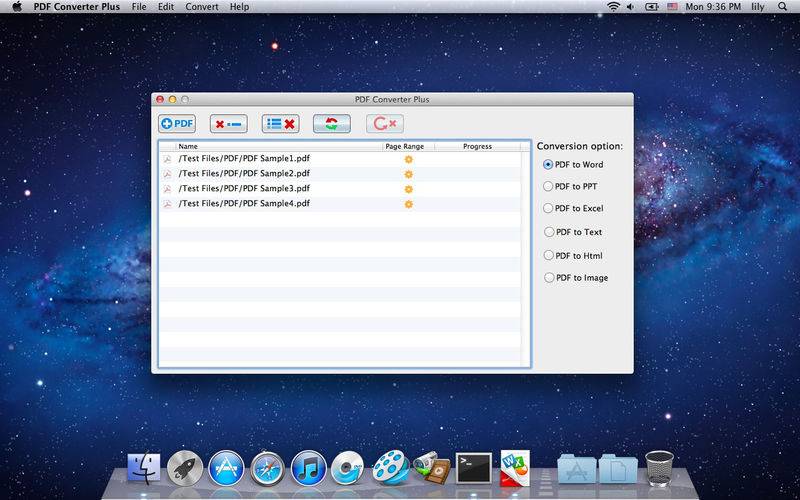Open the DVD disc app in Dock
Viewport: 800px width, 500px height.
pyautogui.click(x=348, y=468)
